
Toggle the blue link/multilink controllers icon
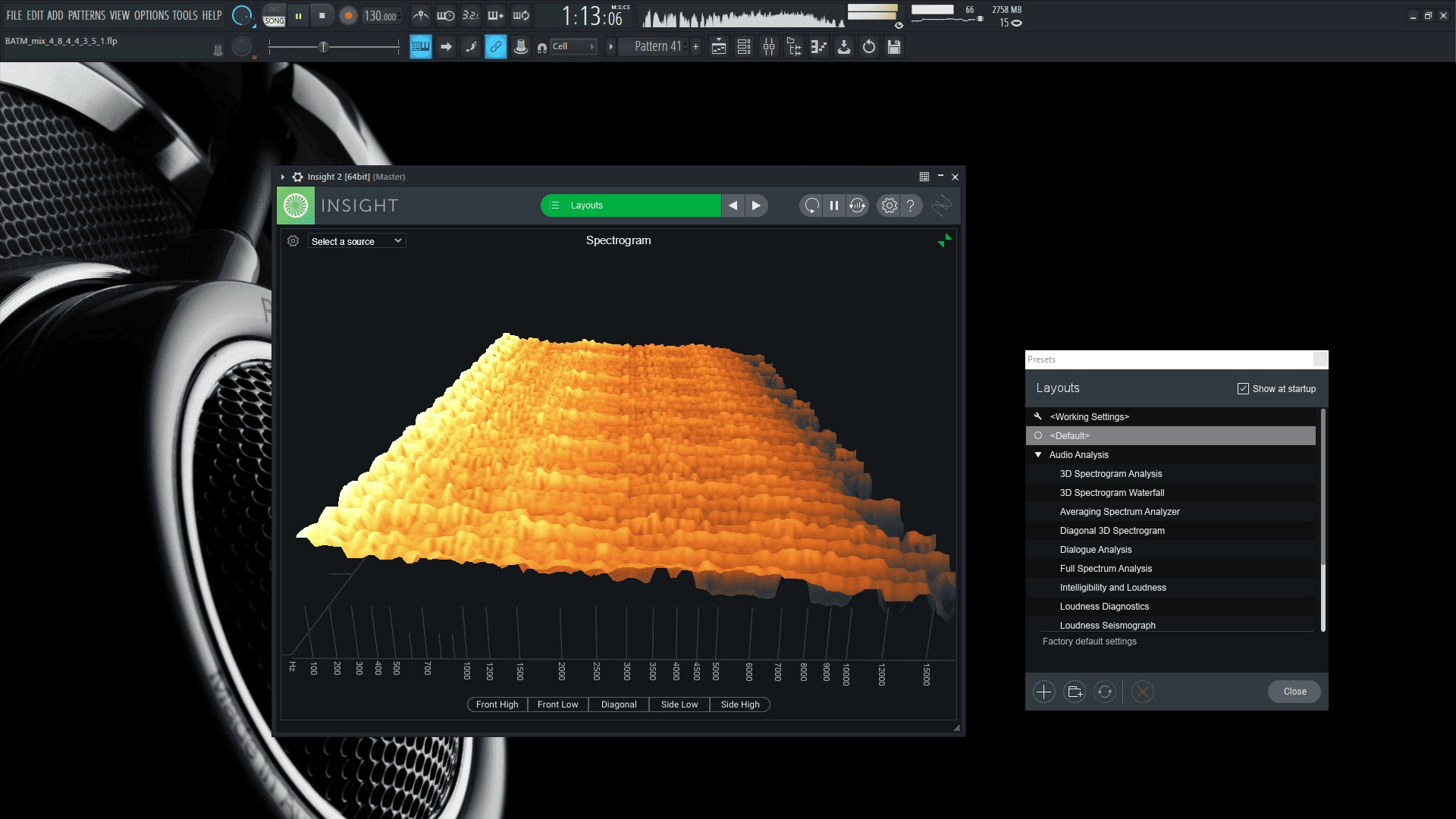496,47
